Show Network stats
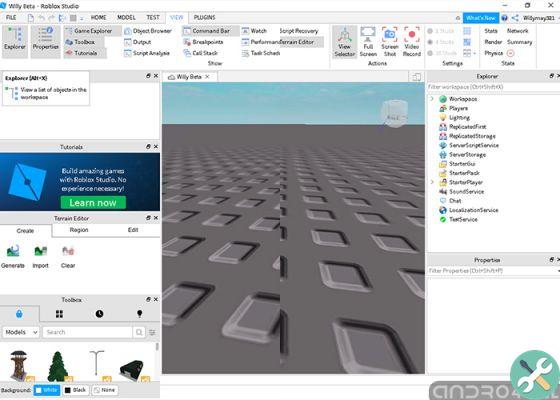560x400 pixels. click(x=517, y=31)
